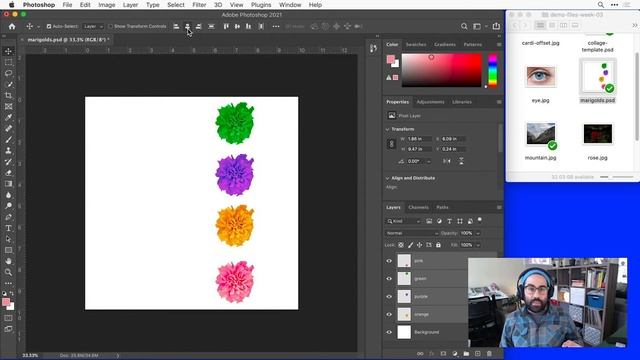Open layer Fill dropdown arrow

pyautogui.click(x=478, y=245)
